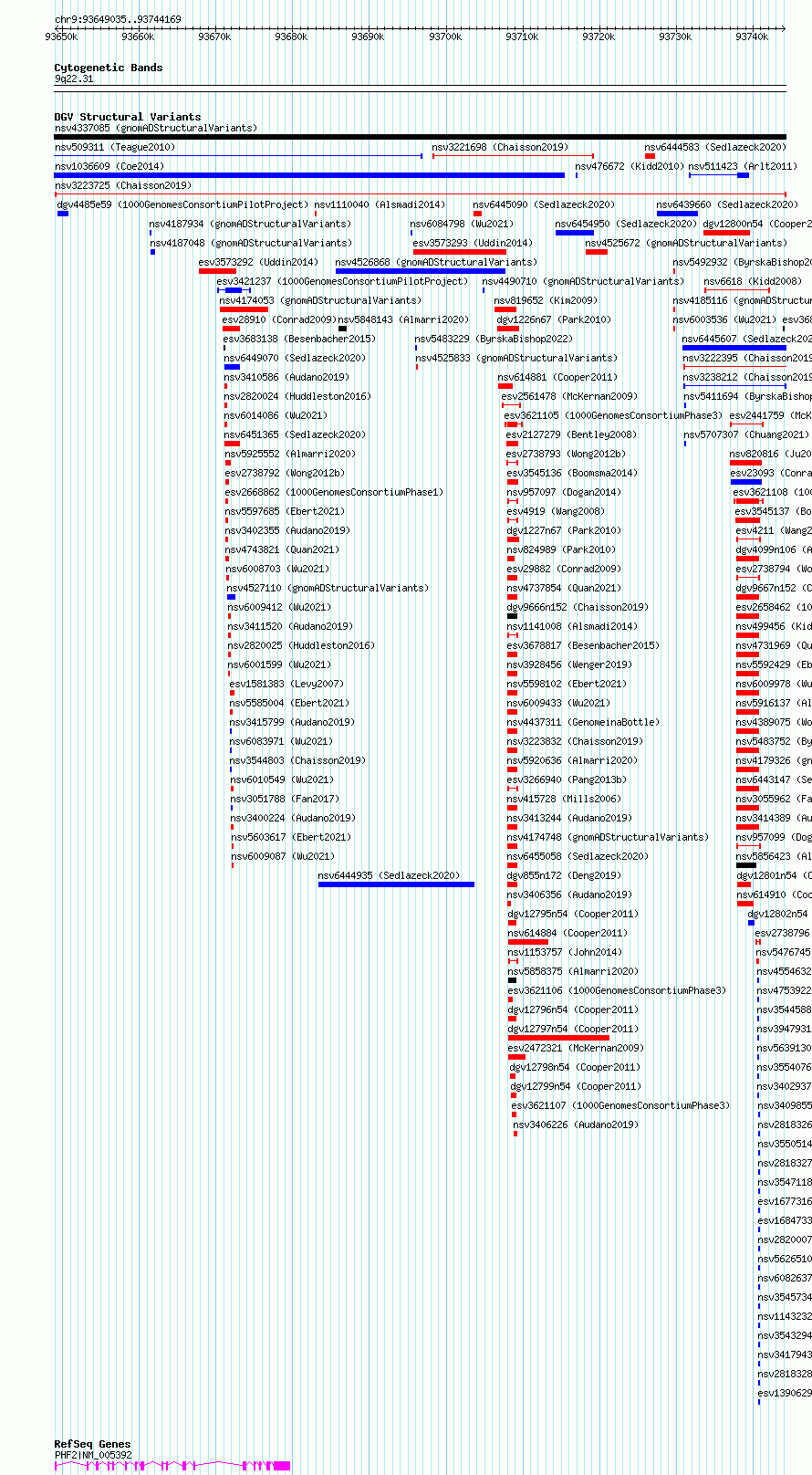Open variant nsv1153757 (John2014)
Image resolution: width=812 pixels, height=1475 pixels.
565,952
